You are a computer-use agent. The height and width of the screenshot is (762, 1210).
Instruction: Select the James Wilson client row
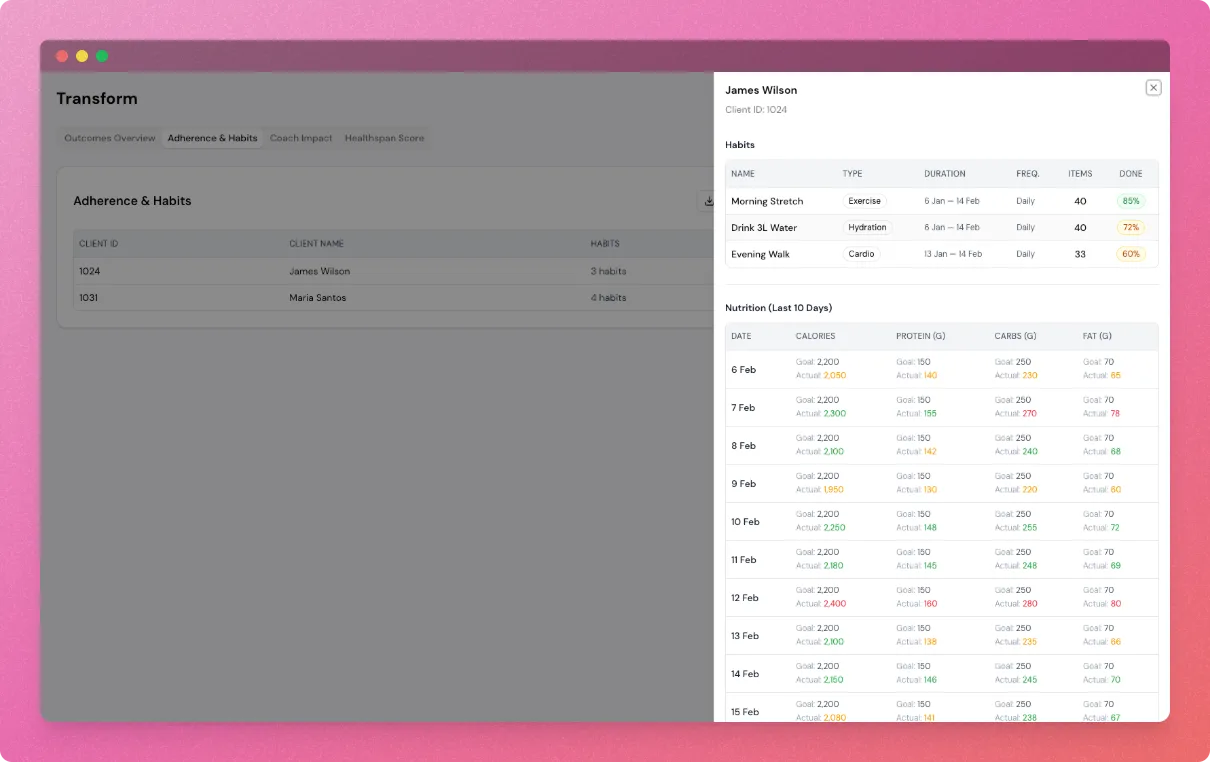tap(319, 271)
